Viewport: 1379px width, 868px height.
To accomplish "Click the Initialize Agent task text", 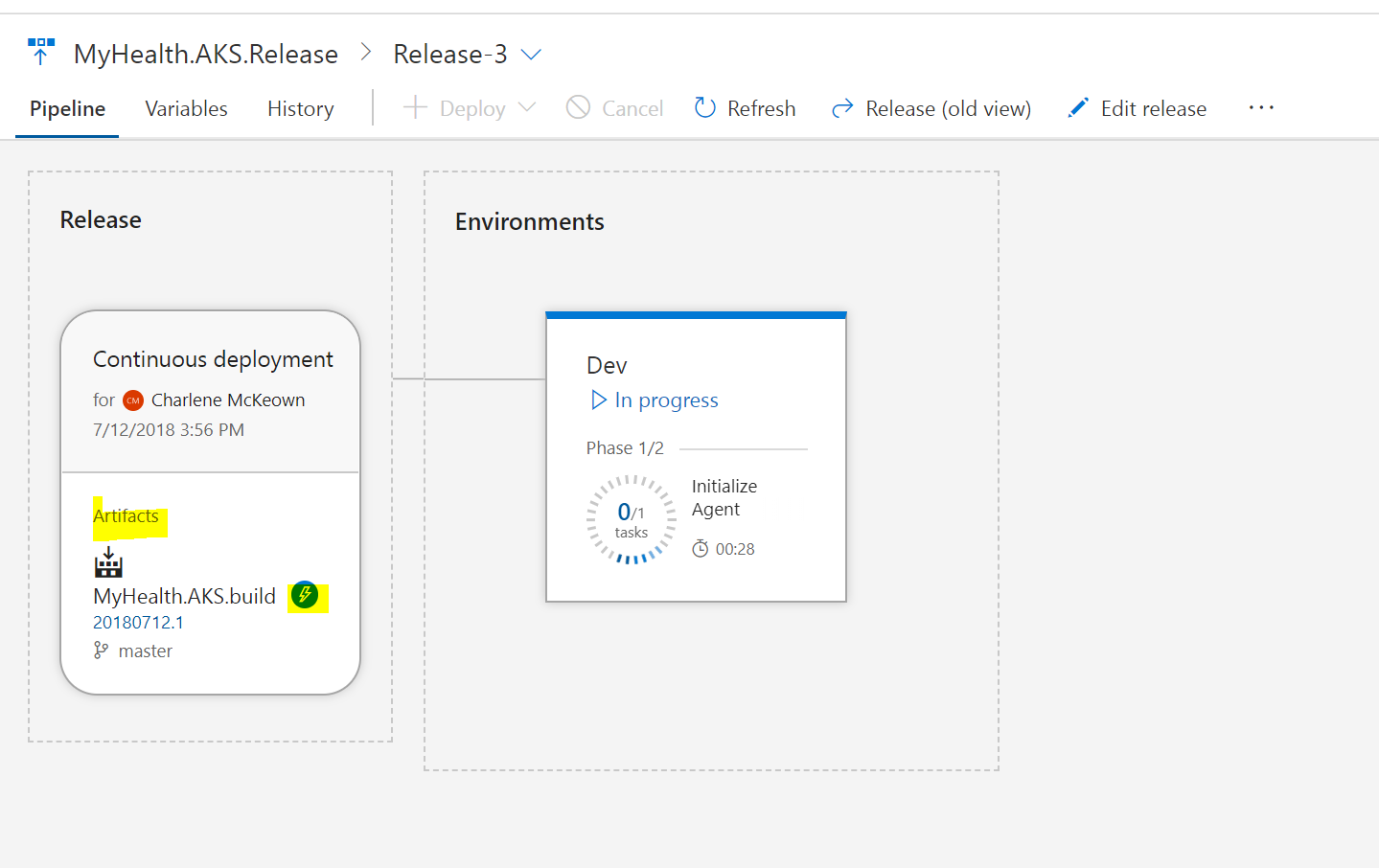I will point(724,498).
